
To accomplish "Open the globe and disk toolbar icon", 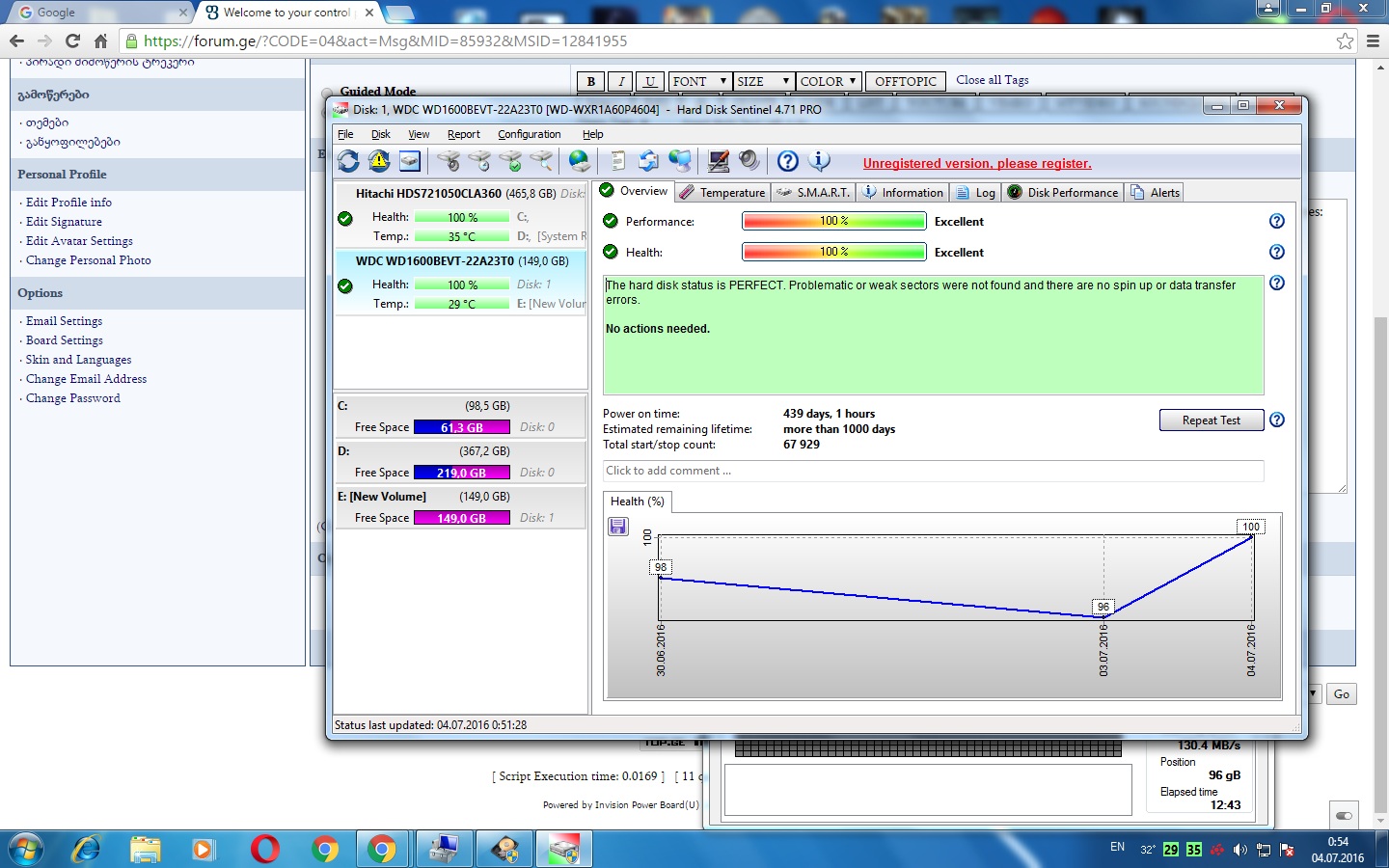I will tap(580, 161).
